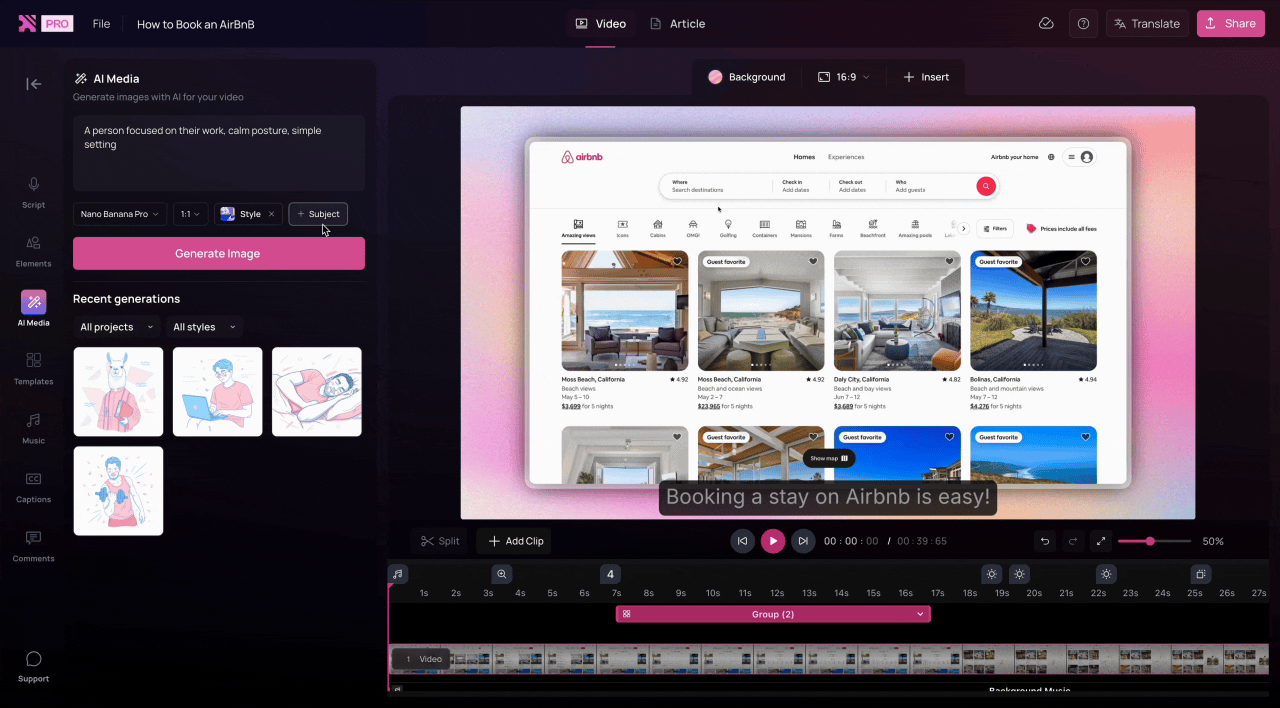Open the Nano Banana Pro model dropdown
Screen dimensions: 1280x708
pos(120,214)
